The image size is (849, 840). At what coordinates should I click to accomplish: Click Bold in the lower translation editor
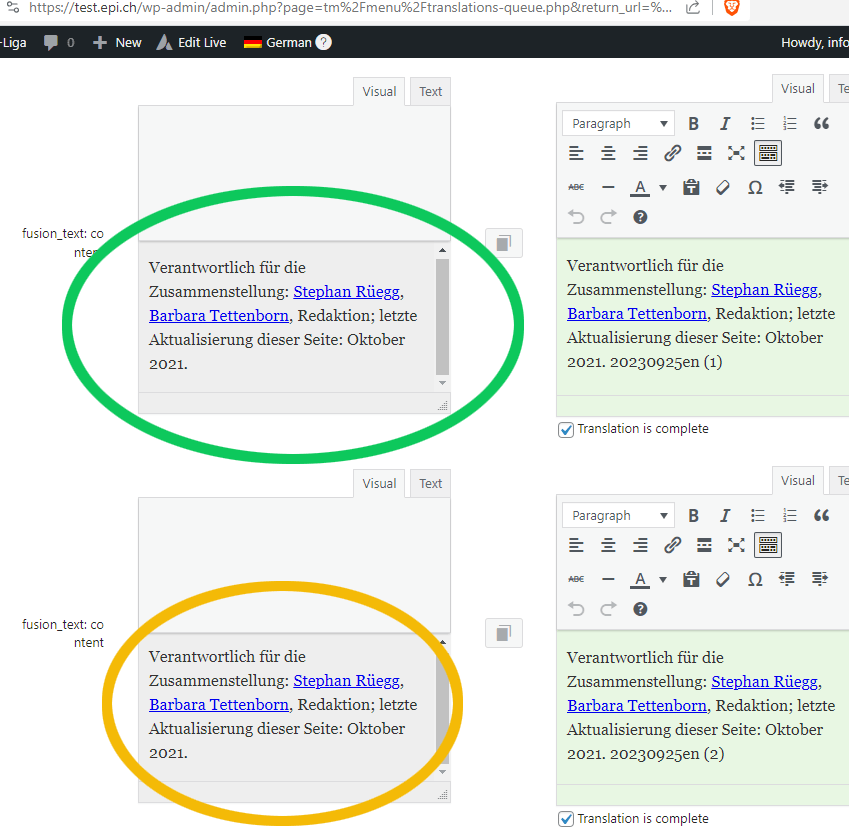point(693,516)
